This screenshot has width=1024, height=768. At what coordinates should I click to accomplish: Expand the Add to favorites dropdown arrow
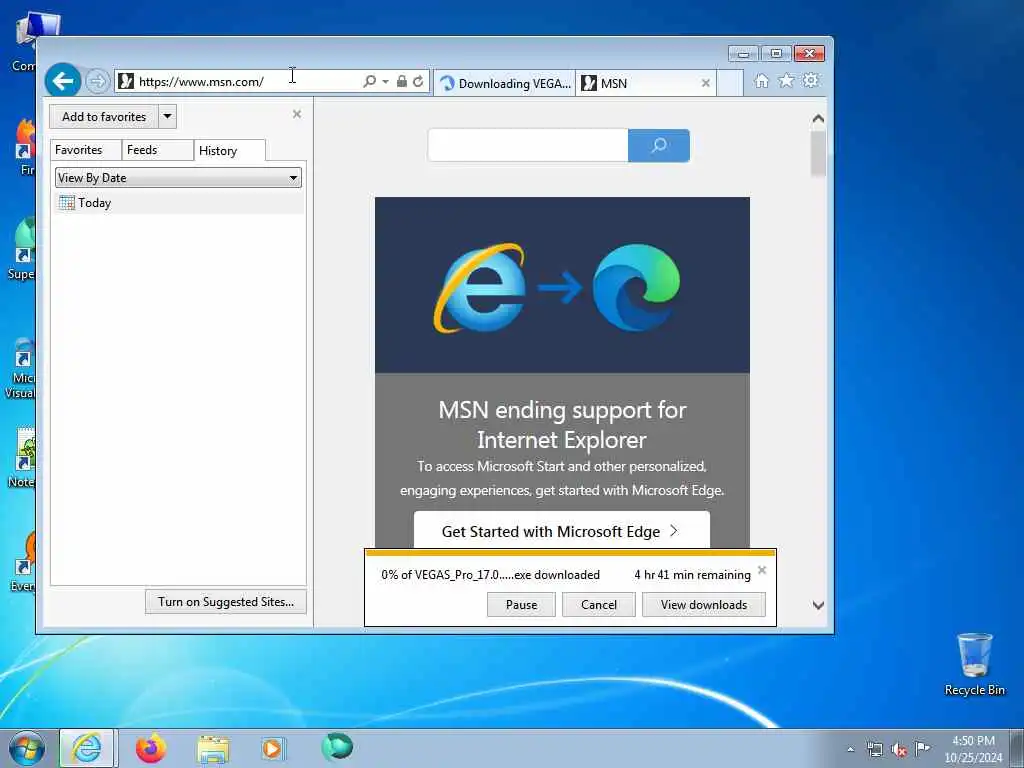point(167,117)
